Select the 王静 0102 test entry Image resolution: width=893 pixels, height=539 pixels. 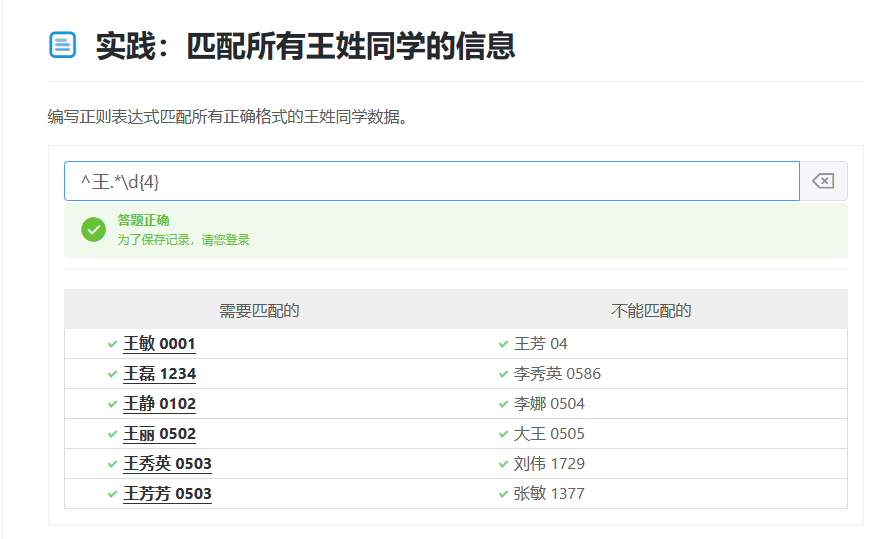tap(159, 404)
